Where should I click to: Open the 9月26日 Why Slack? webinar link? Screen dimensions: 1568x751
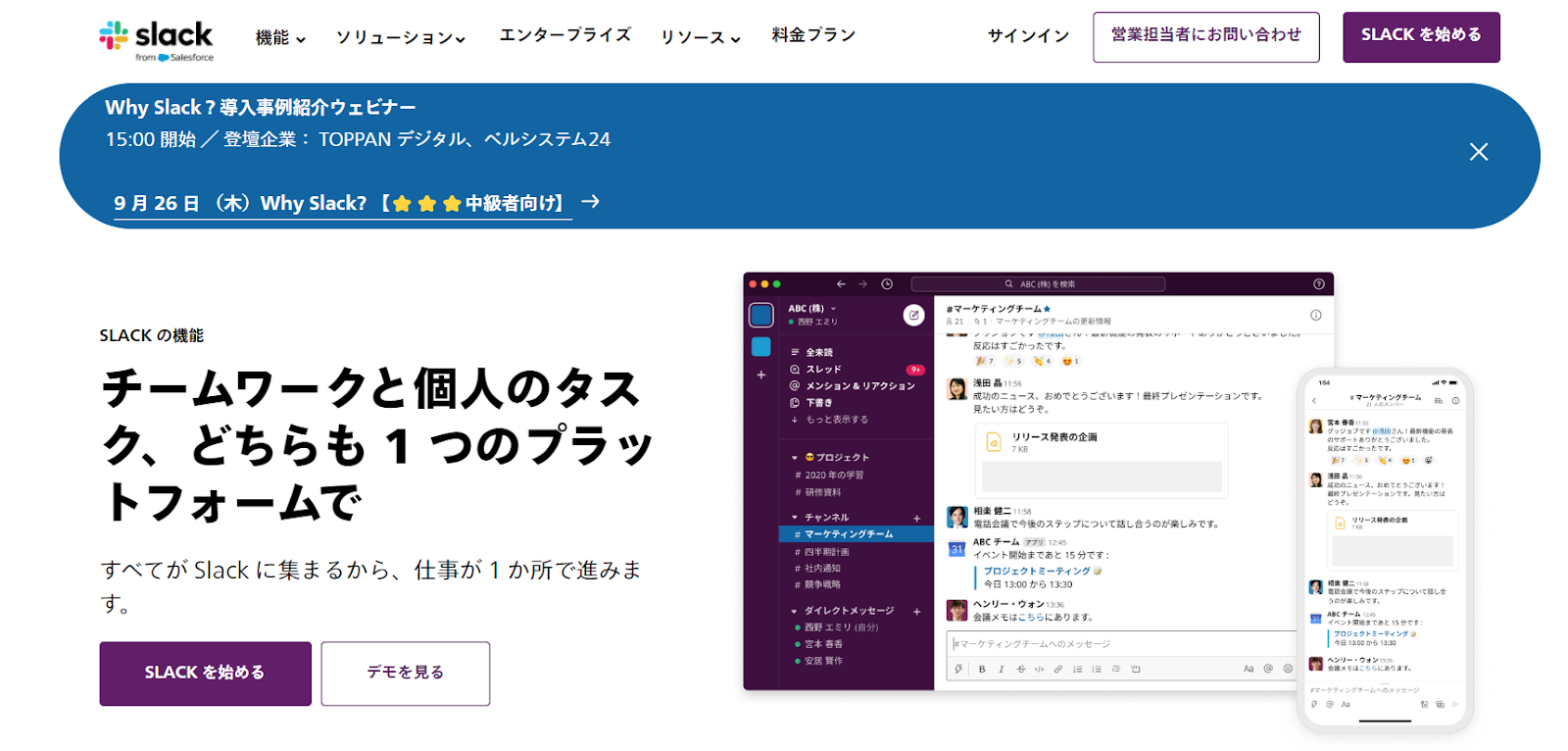(x=342, y=204)
